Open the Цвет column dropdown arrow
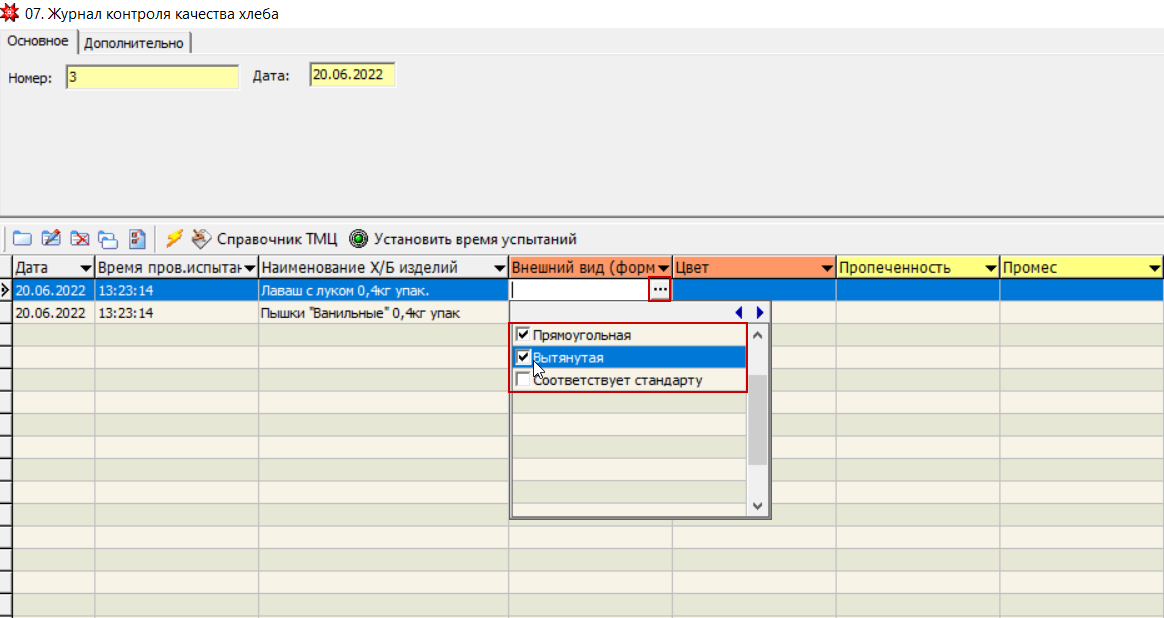Viewport: 1164px width, 618px height. coord(827,268)
